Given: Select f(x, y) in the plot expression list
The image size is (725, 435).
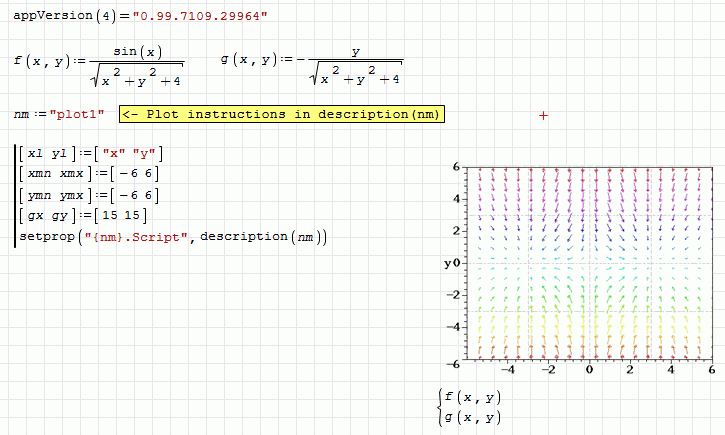Looking at the screenshot, I should 473,397.
